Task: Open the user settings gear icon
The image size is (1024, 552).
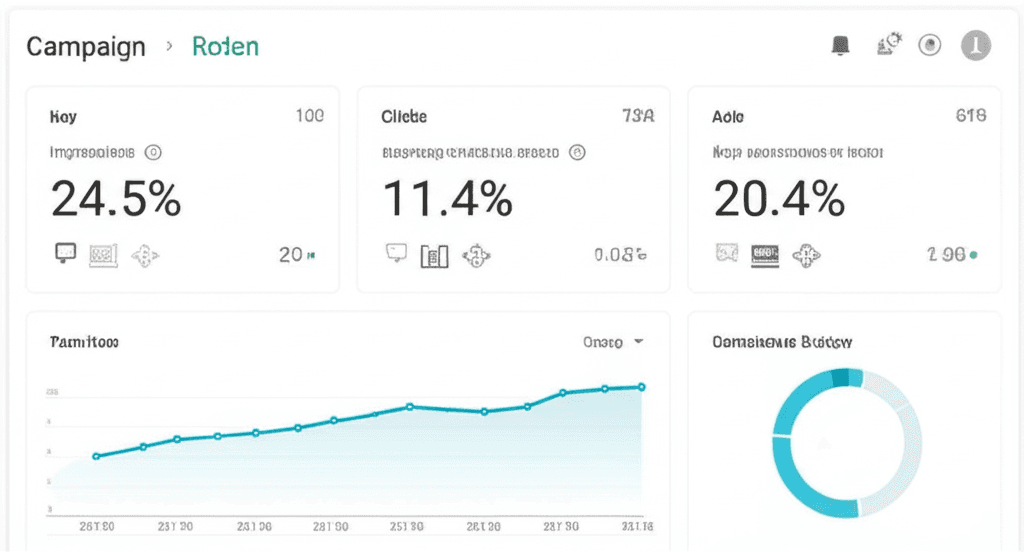Action: [889, 44]
